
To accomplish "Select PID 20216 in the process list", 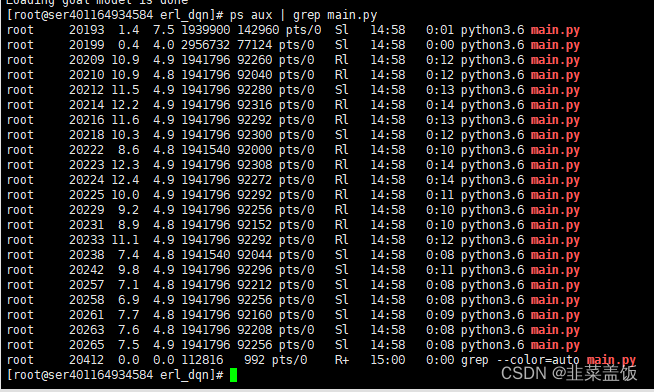I will tap(86, 120).
